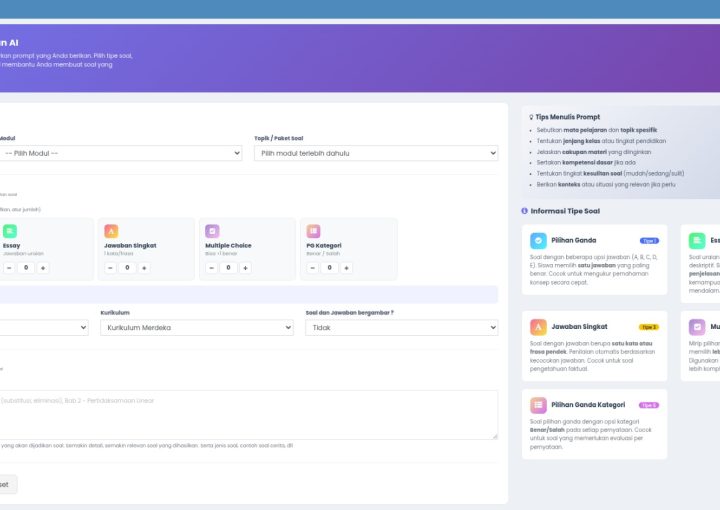This screenshot has width=720, height=510.
Task: Decrease the Essay question count
Action: tap(9, 268)
